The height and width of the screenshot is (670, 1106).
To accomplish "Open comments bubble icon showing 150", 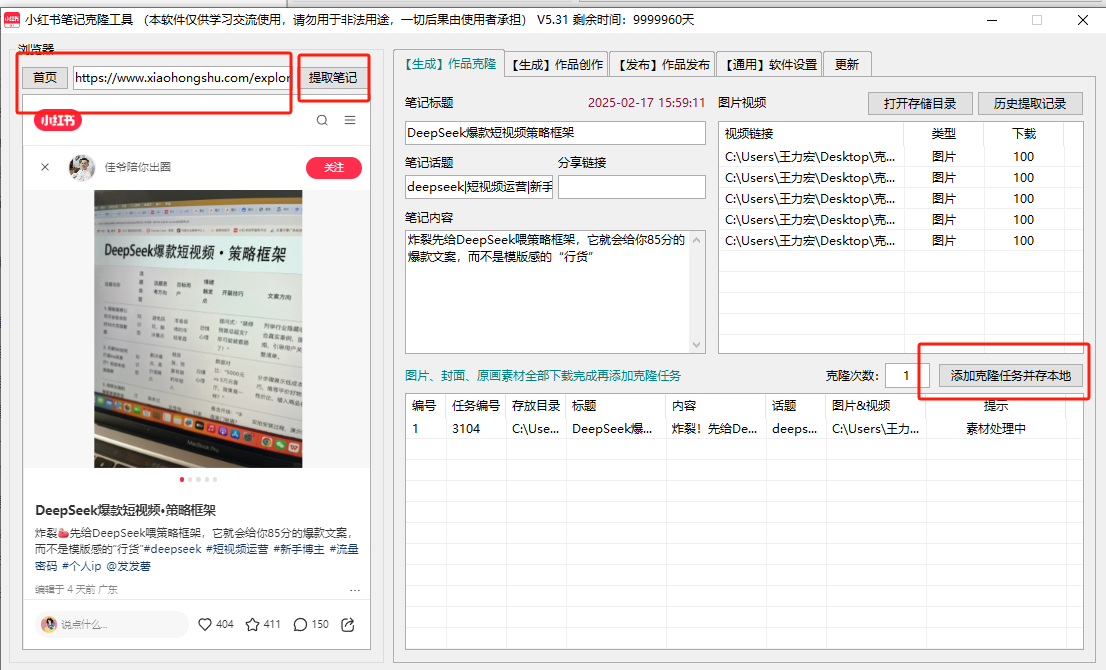I will tap(300, 624).
